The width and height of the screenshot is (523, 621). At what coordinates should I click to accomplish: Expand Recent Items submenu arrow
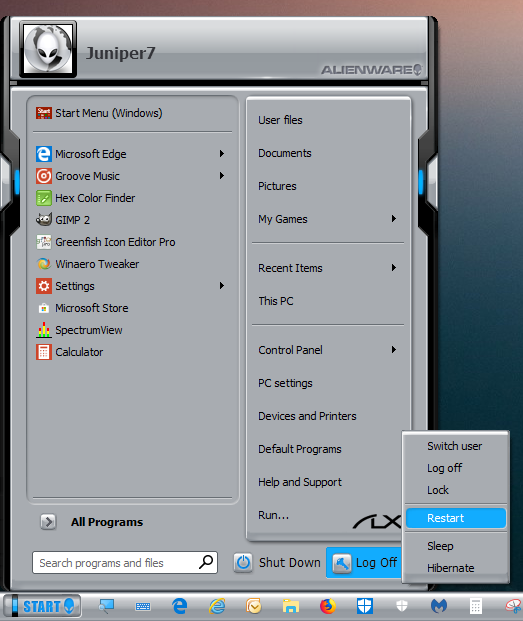click(x=394, y=268)
